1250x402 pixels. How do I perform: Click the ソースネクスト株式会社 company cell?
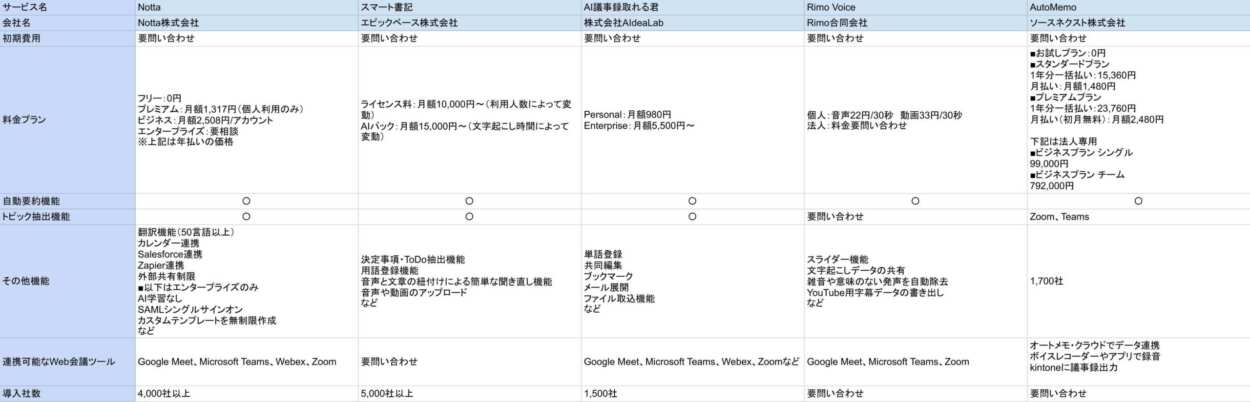click(x=1077, y=22)
